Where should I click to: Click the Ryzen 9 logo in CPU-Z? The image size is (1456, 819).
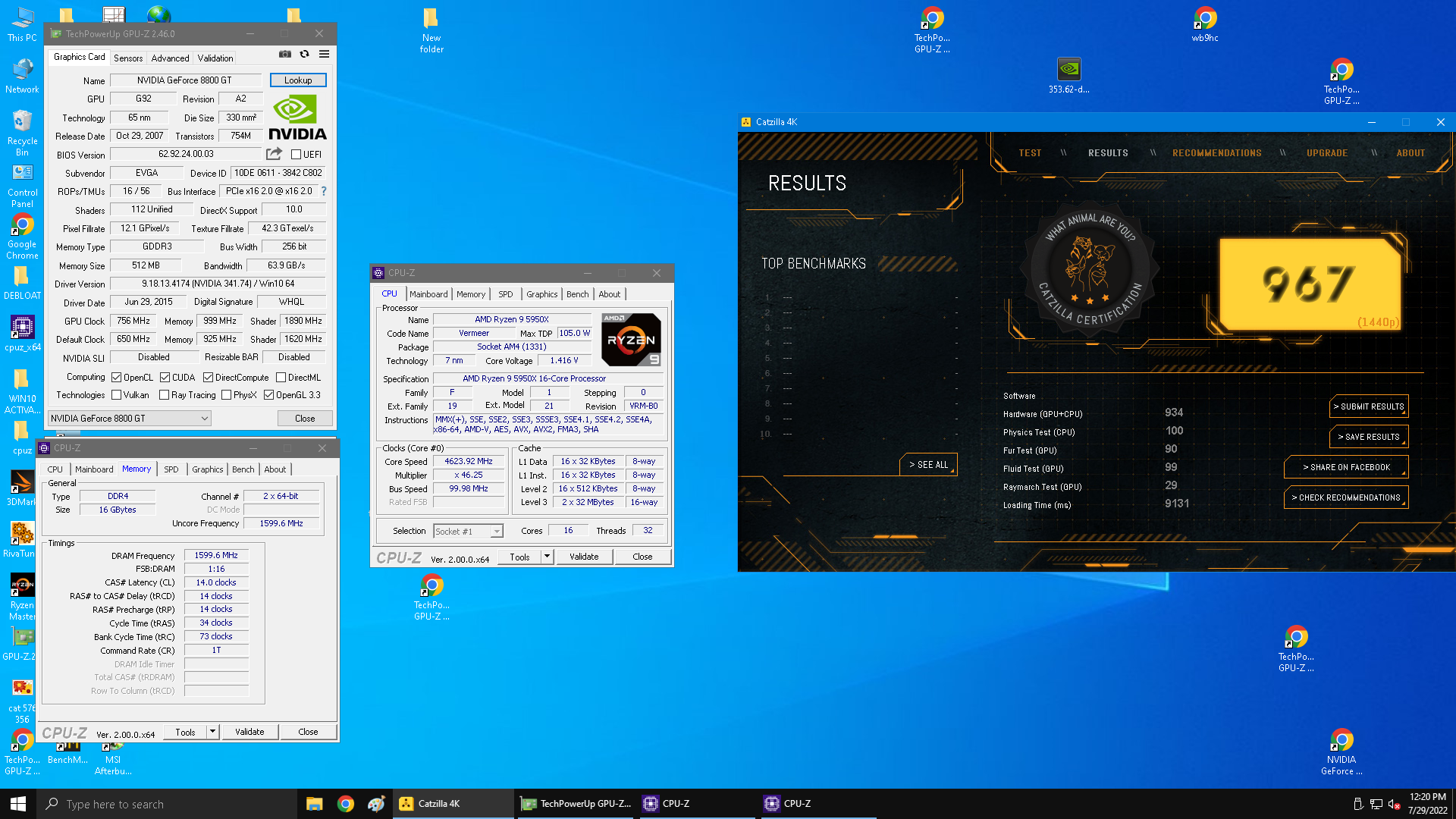coord(631,340)
